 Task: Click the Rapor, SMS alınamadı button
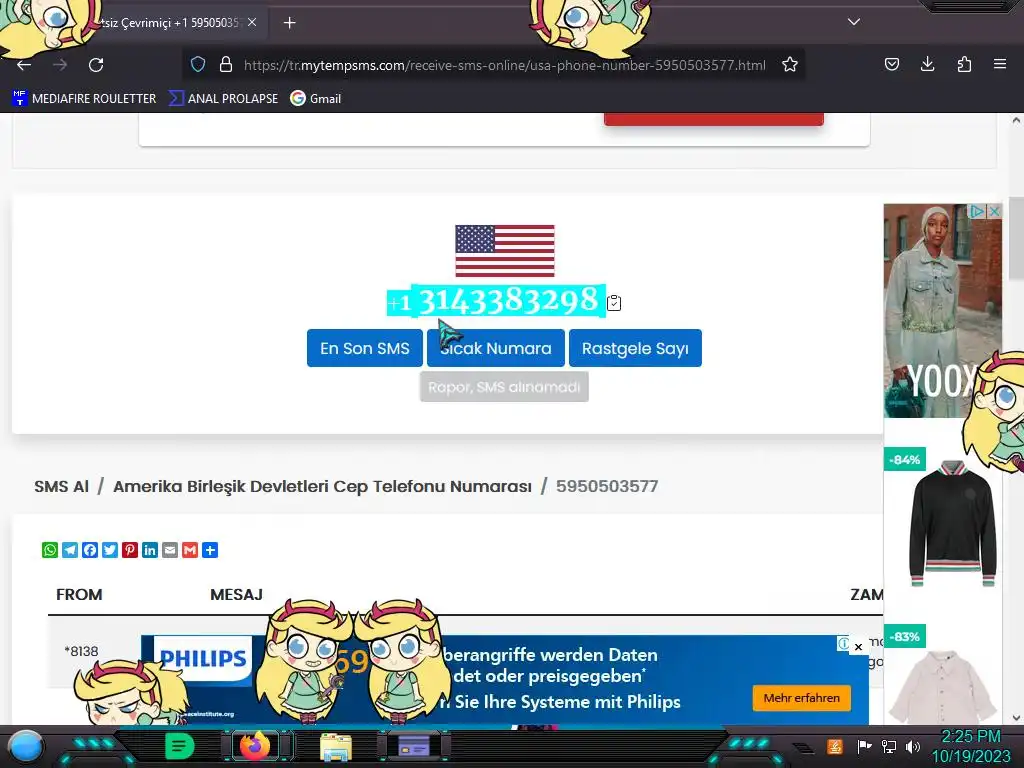point(504,387)
